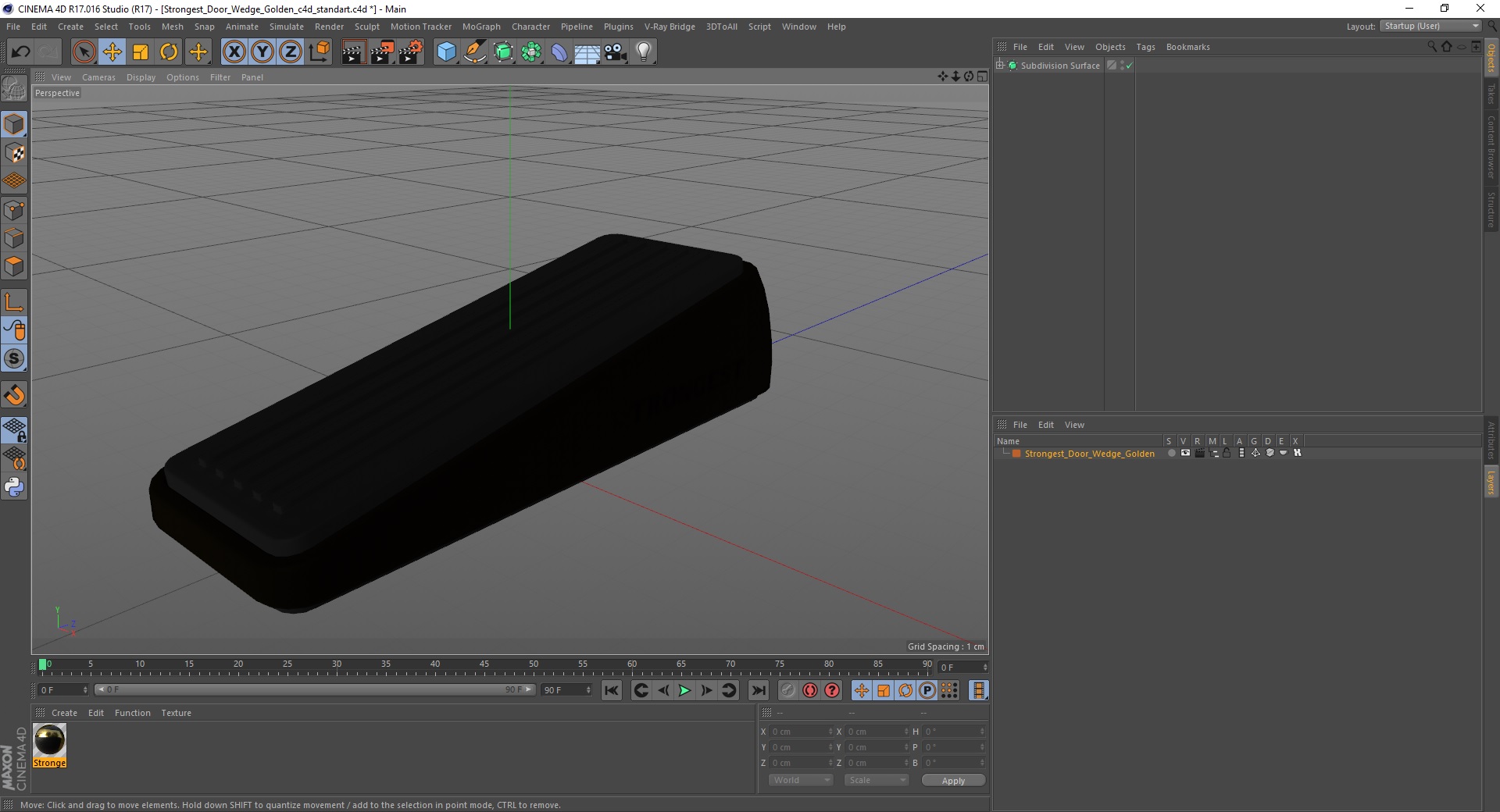Toggle layer visibility eye for Strongest_Door_Wedge_Golden
Image resolution: width=1500 pixels, height=812 pixels.
1185,453
